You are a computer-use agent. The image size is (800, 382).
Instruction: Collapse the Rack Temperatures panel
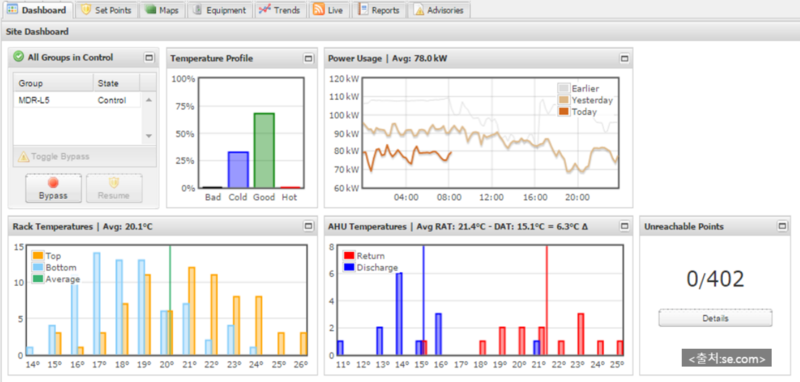click(308, 226)
